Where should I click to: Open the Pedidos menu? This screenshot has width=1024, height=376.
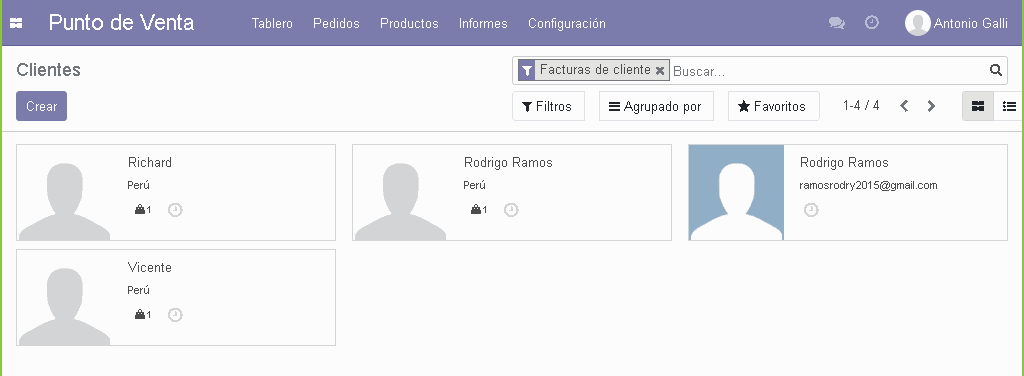click(x=336, y=24)
